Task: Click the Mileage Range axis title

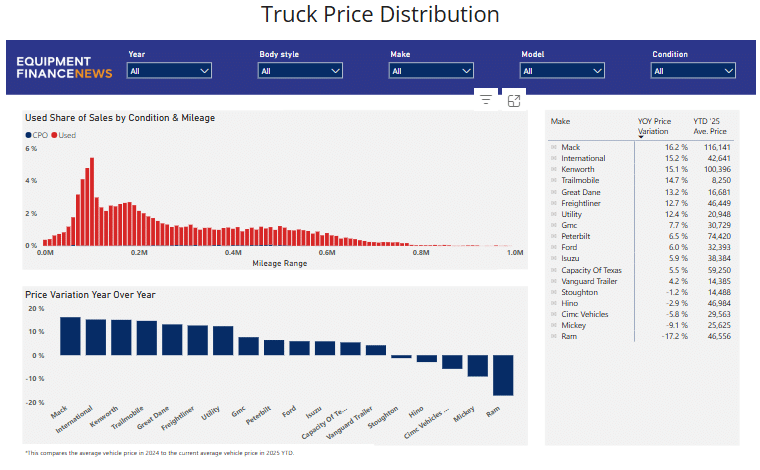Action: point(280,263)
